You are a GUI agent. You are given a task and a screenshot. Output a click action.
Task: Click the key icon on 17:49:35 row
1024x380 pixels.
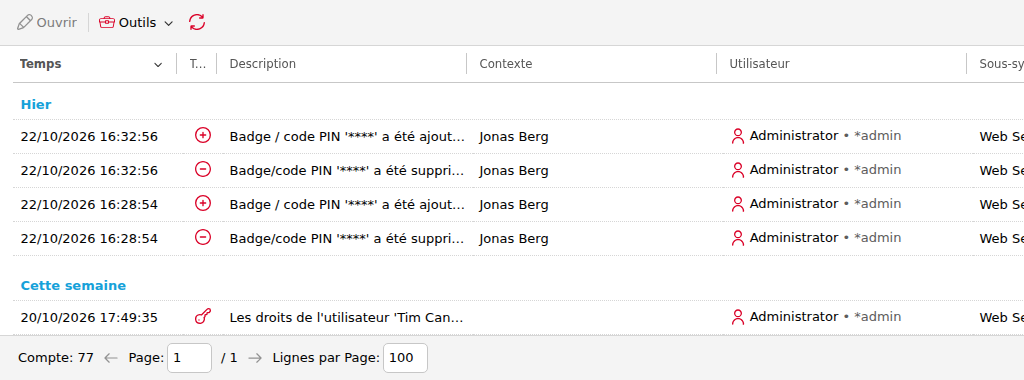(x=203, y=317)
